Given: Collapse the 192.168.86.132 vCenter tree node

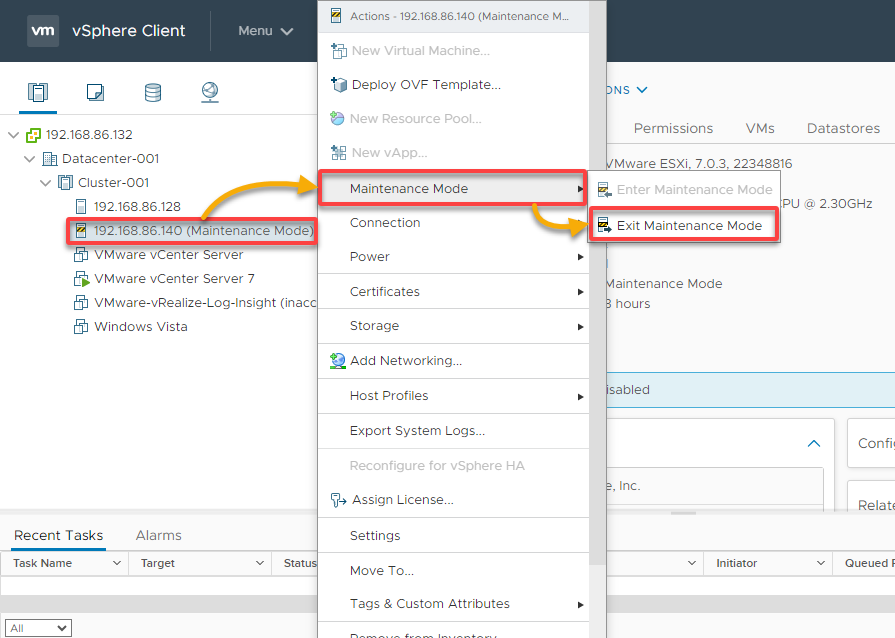Looking at the screenshot, I should [13, 135].
